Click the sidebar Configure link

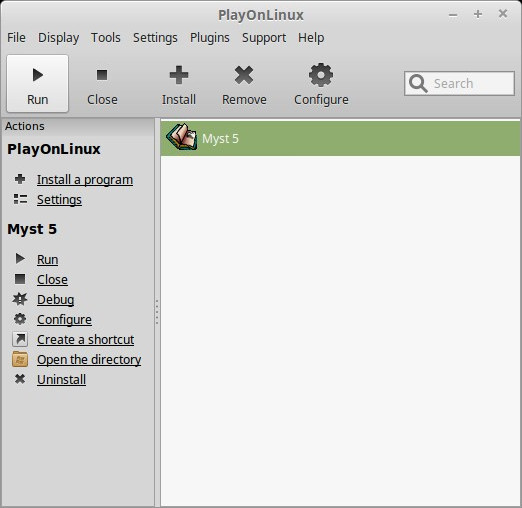tap(64, 320)
